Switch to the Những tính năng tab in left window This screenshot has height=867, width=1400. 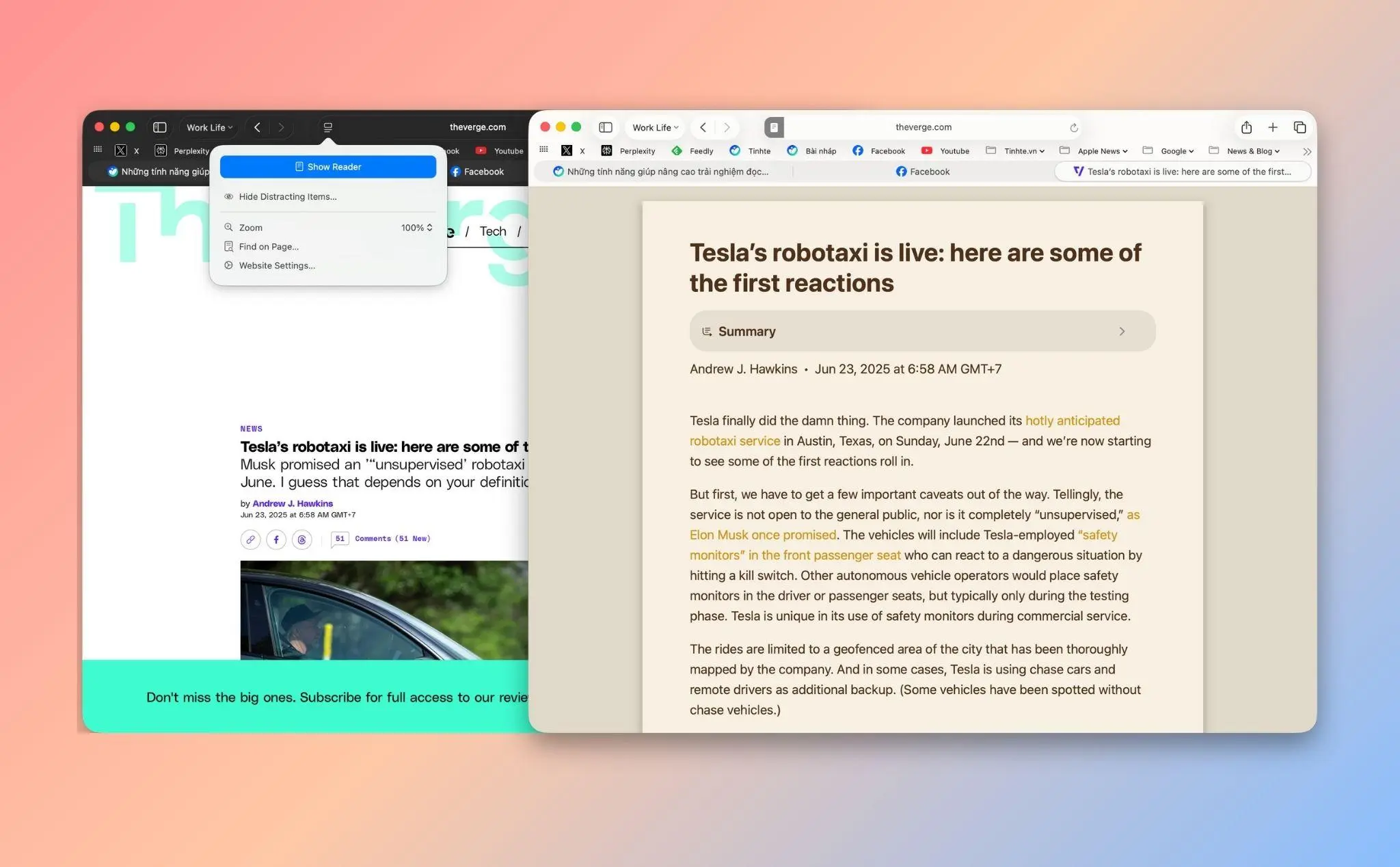[x=159, y=172]
